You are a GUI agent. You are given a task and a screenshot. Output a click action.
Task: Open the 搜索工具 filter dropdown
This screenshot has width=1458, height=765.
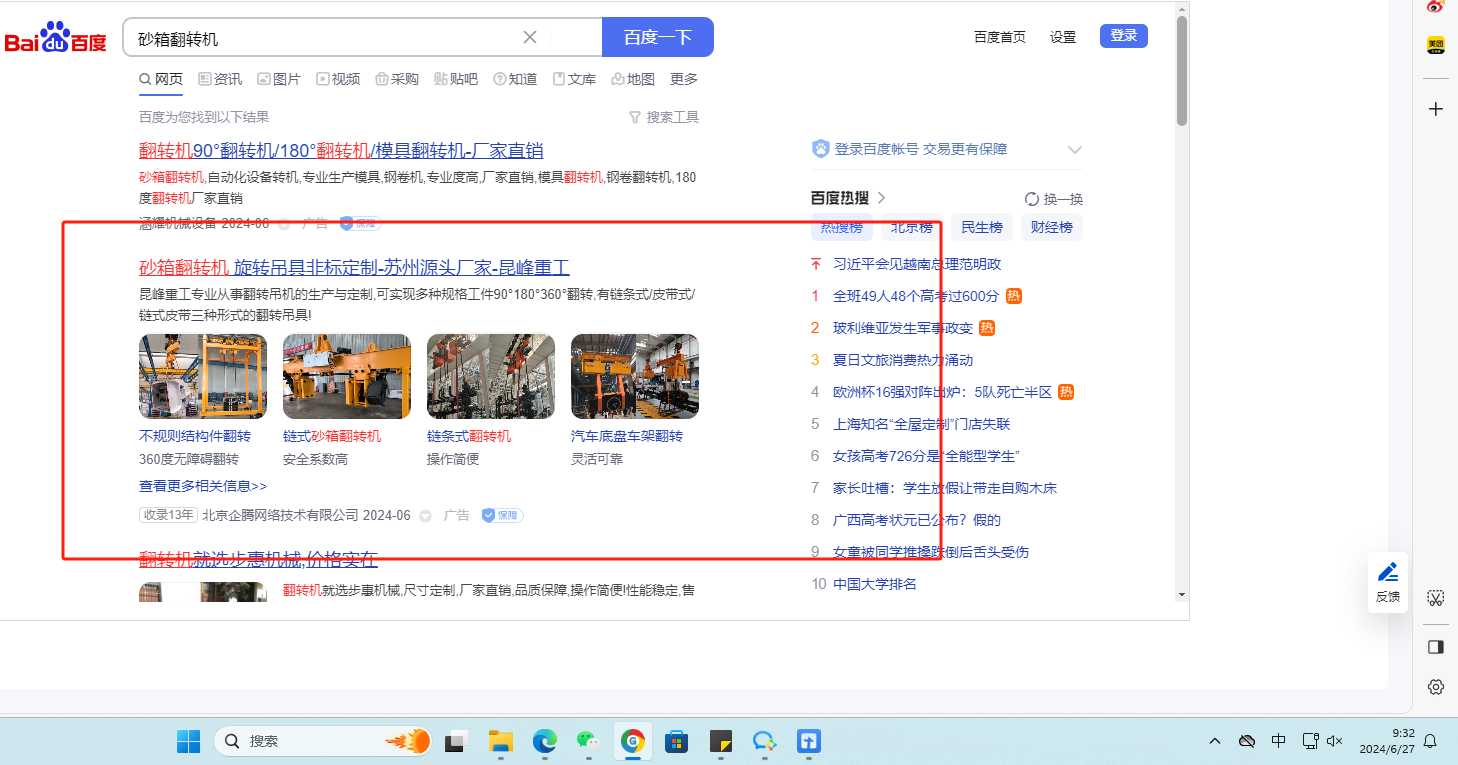(663, 117)
